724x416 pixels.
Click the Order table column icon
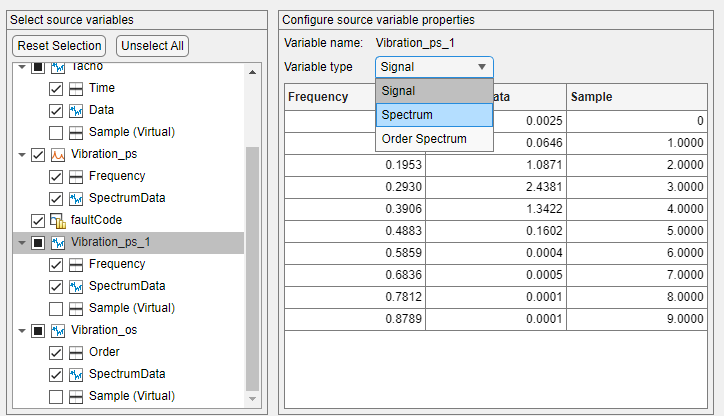[78, 352]
